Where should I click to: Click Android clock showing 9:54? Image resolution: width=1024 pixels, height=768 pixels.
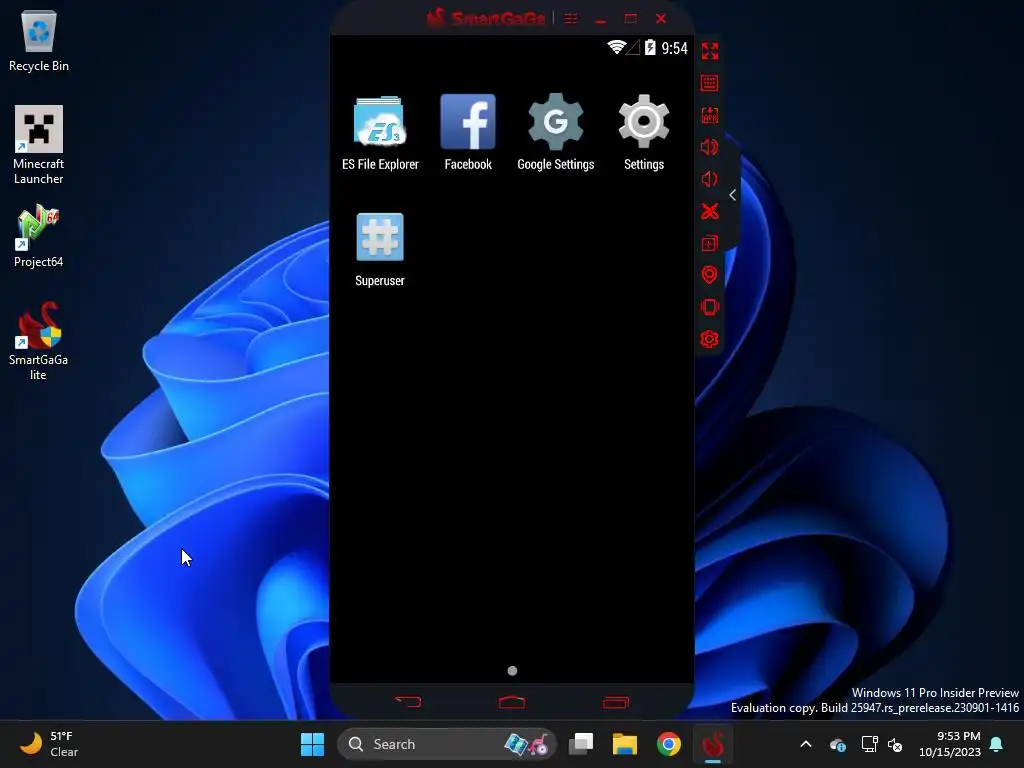pos(675,48)
